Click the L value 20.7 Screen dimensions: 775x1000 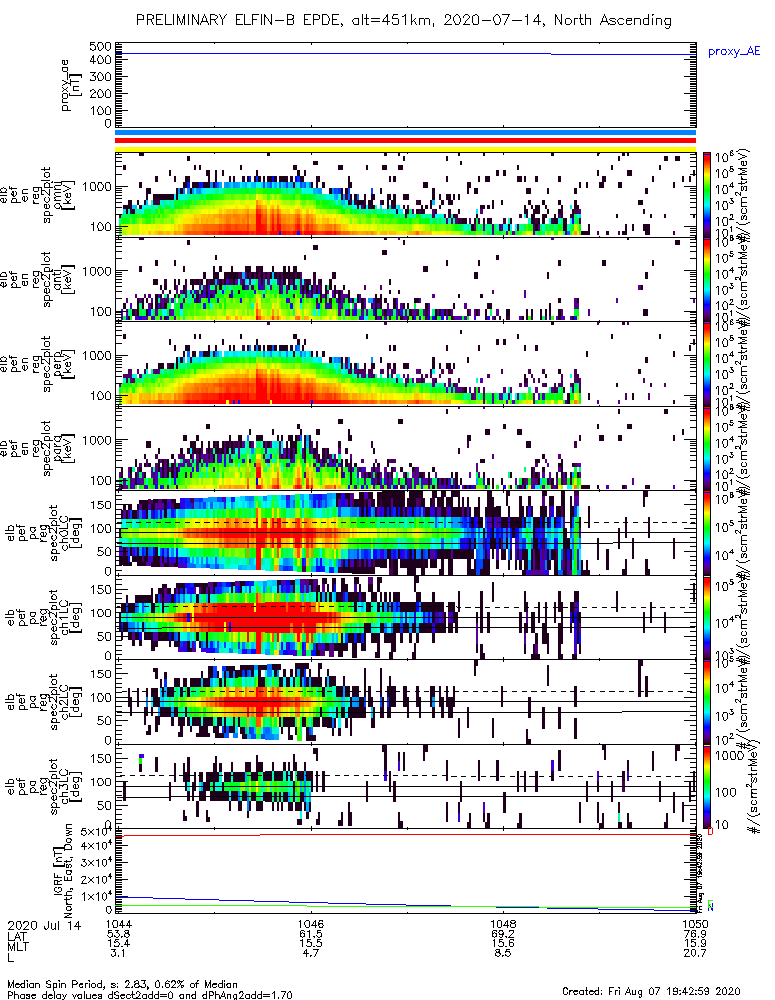pos(695,953)
